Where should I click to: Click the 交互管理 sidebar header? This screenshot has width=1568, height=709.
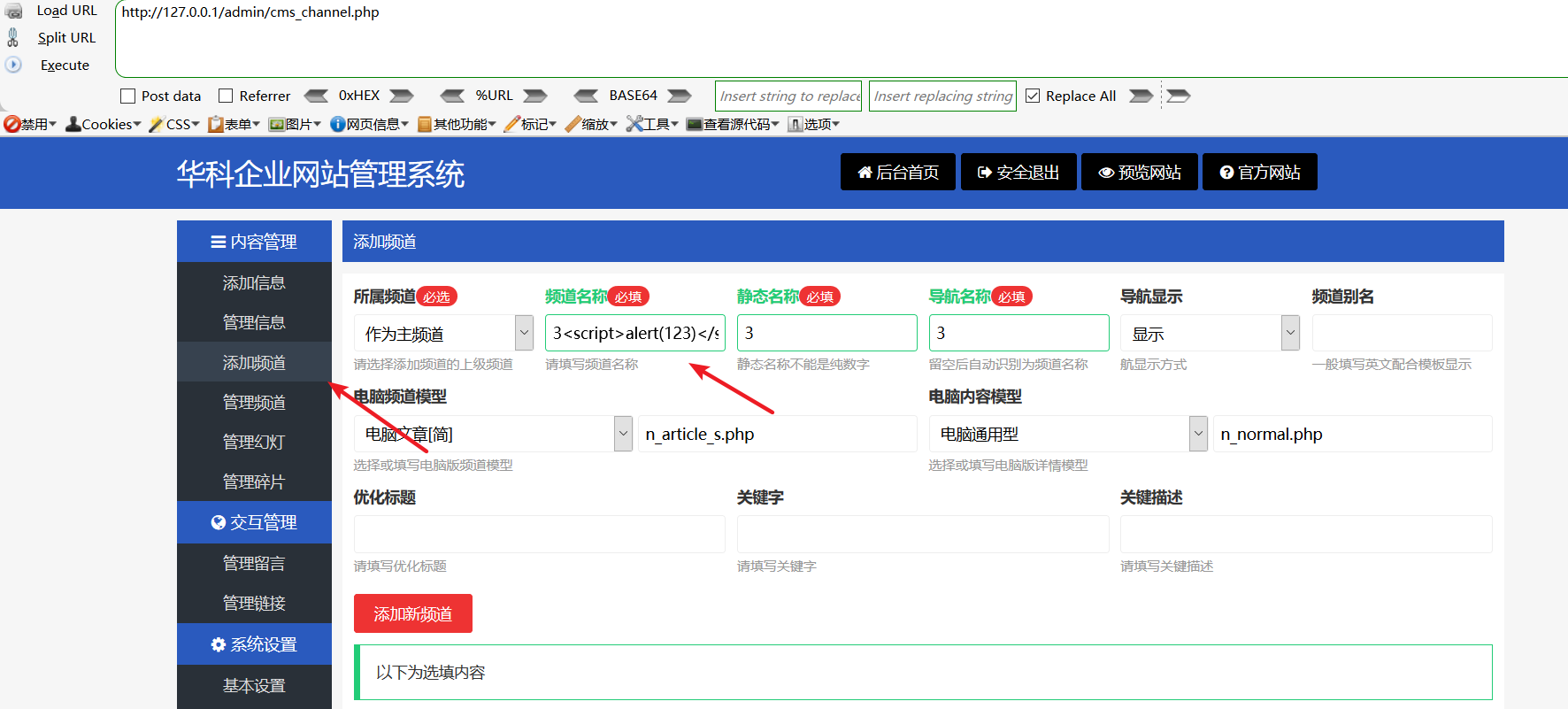click(x=254, y=522)
